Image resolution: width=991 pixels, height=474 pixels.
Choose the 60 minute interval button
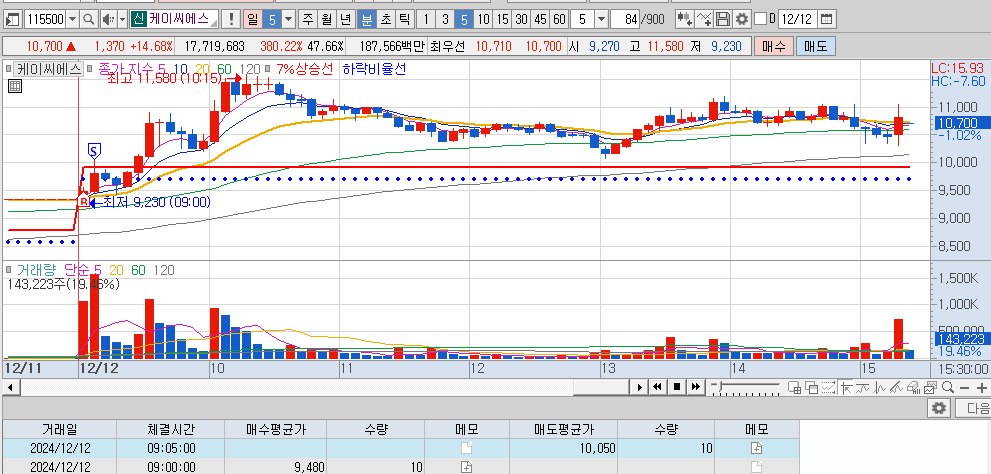(x=559, y=19)
